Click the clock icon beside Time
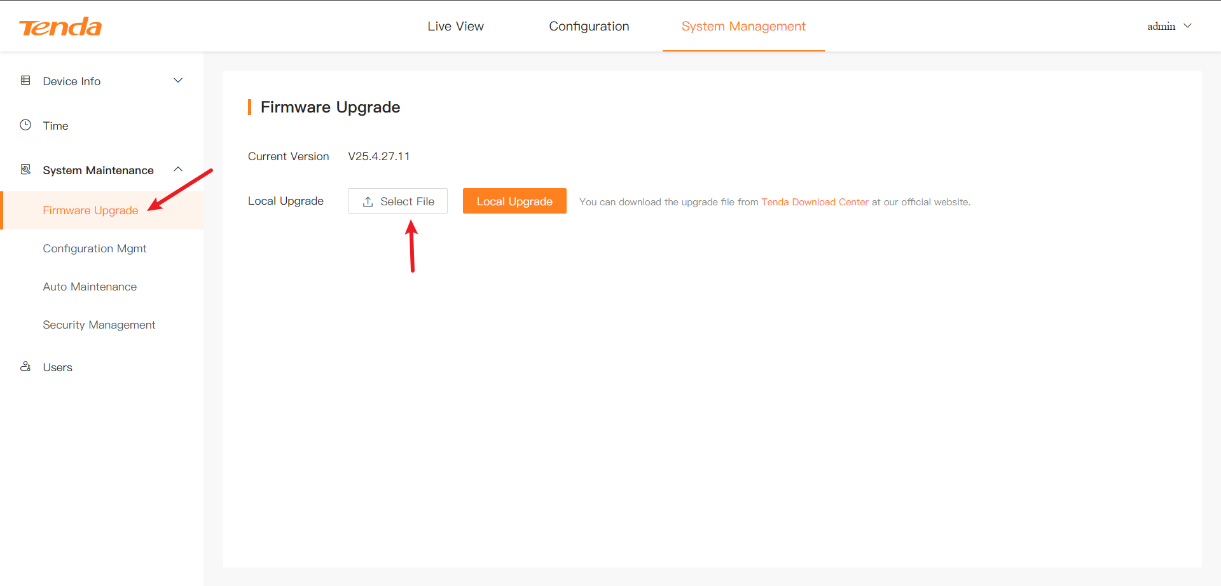 [x=26, y=125]
